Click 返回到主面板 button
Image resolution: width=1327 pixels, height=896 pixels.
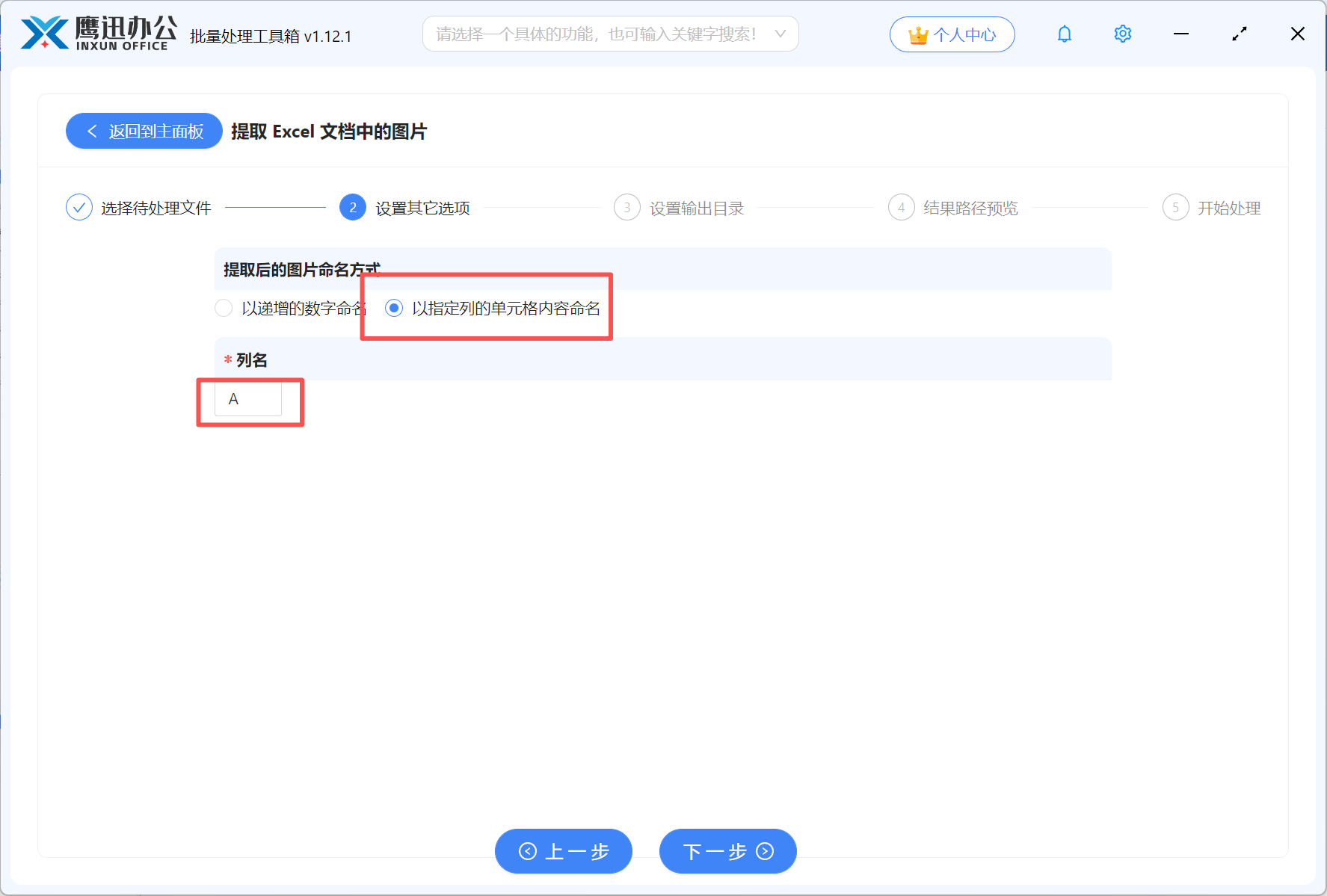pyautogui.click(x=144, y=131)
